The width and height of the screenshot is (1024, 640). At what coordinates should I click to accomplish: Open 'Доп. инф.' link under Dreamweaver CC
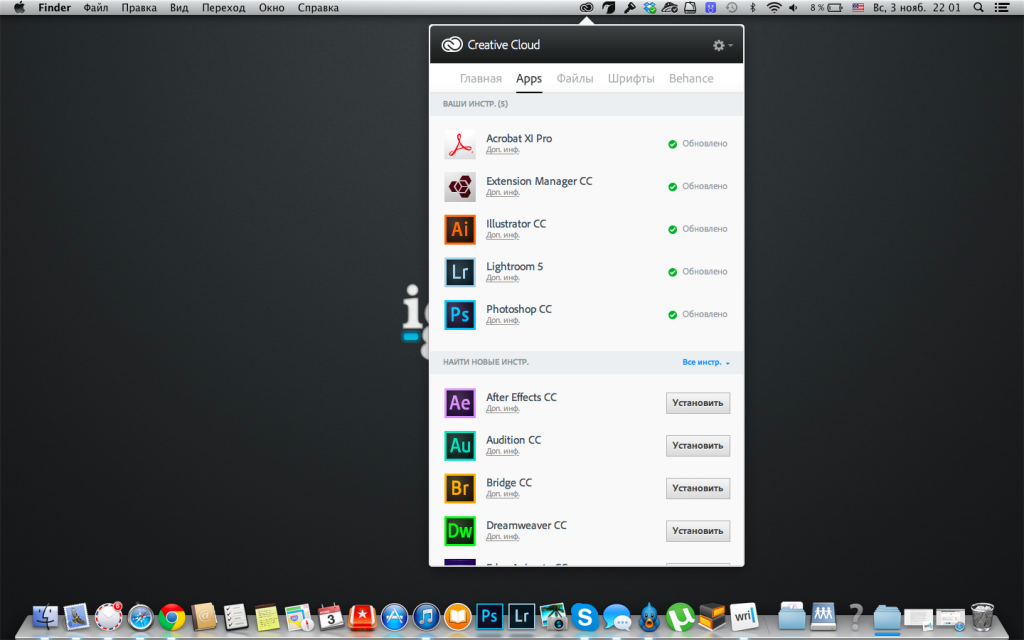tap(502, 537)
